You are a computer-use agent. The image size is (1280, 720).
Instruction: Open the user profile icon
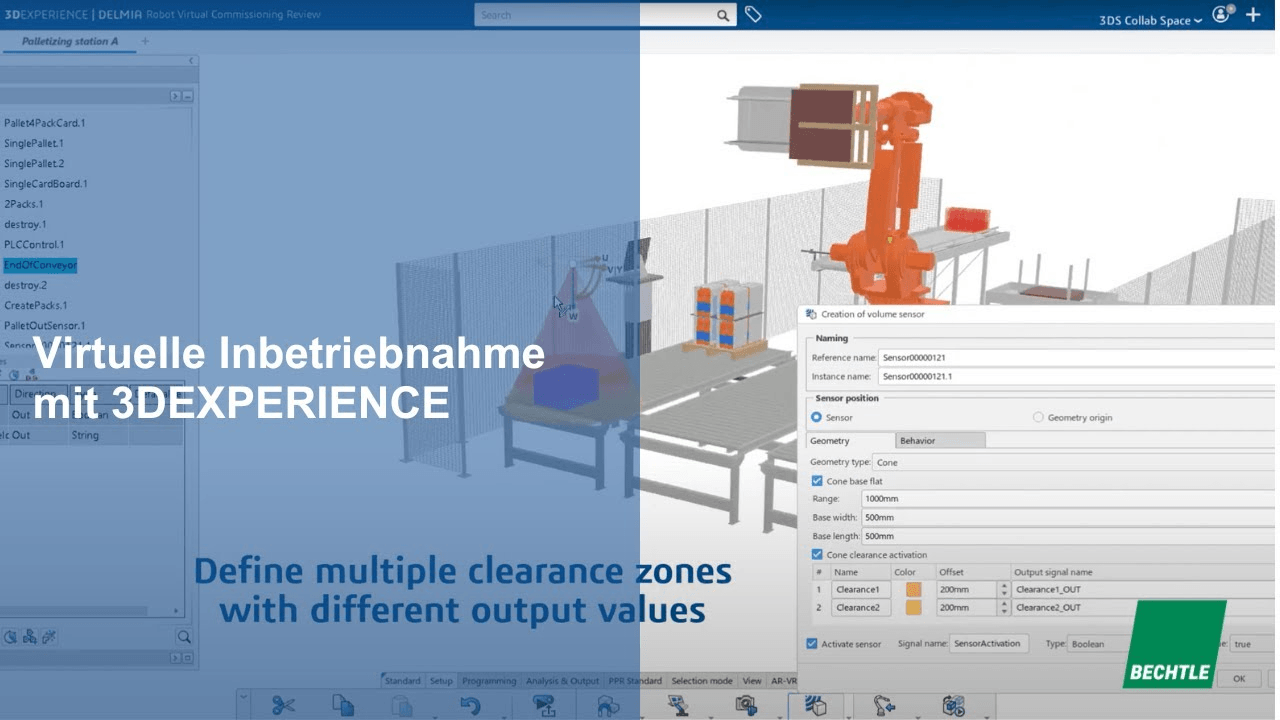(1221, 15)
